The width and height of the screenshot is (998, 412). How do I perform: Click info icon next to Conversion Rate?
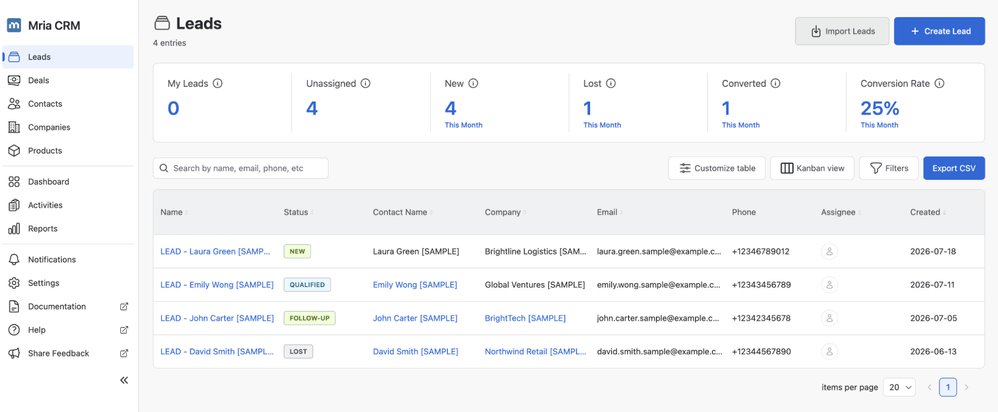pos(939,83)
